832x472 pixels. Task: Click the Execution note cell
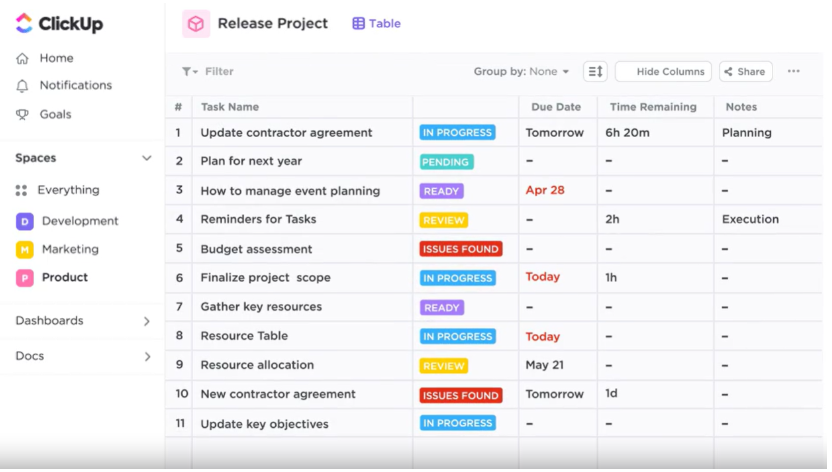[x=750, y=220]
